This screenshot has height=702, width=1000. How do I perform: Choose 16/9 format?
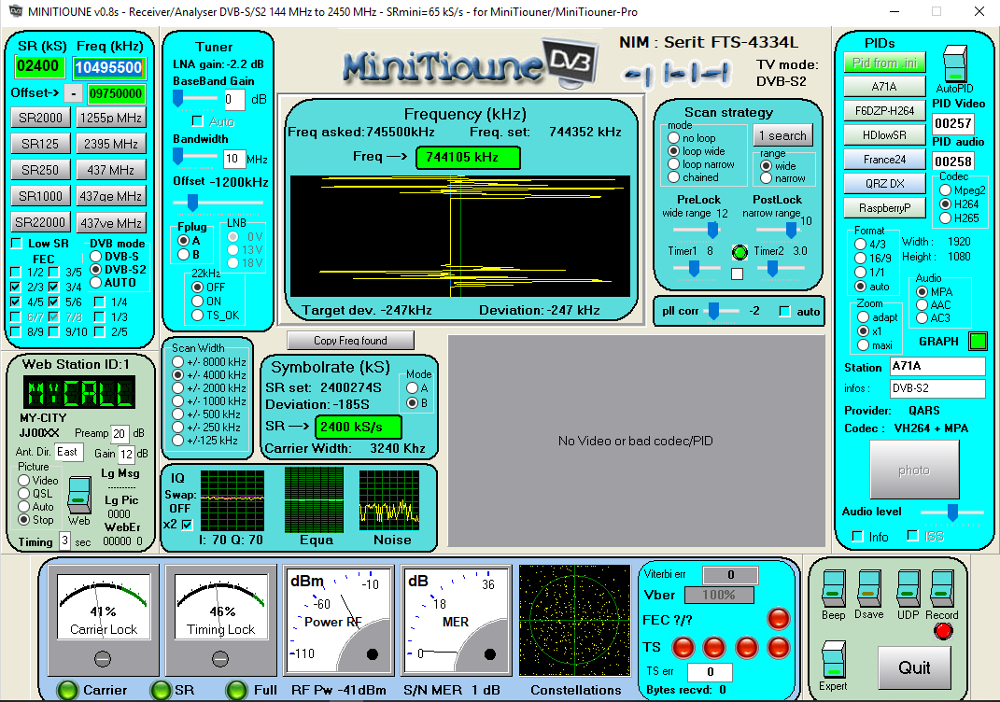(860, 258)
